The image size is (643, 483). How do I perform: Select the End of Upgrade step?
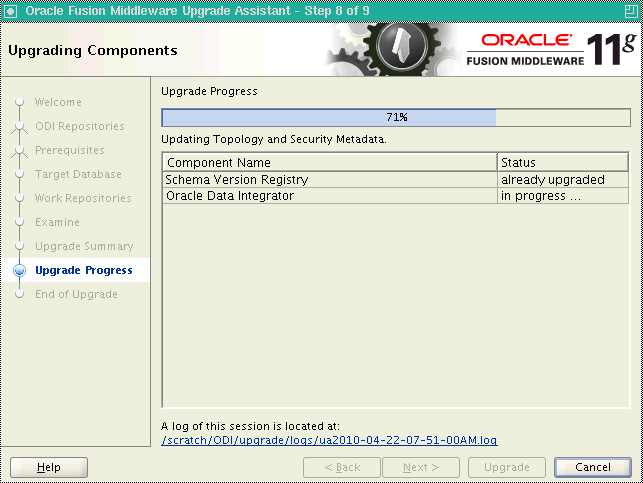pyautogui.click(x=76, y=294)
